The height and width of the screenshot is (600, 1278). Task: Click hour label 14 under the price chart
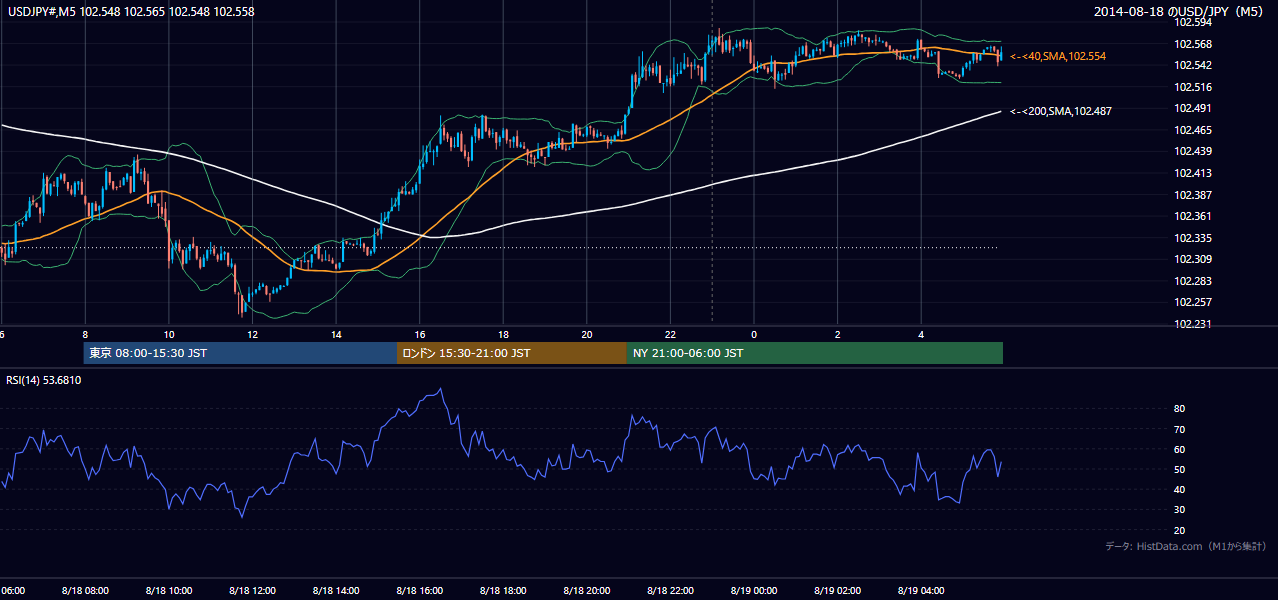[336, 334]
